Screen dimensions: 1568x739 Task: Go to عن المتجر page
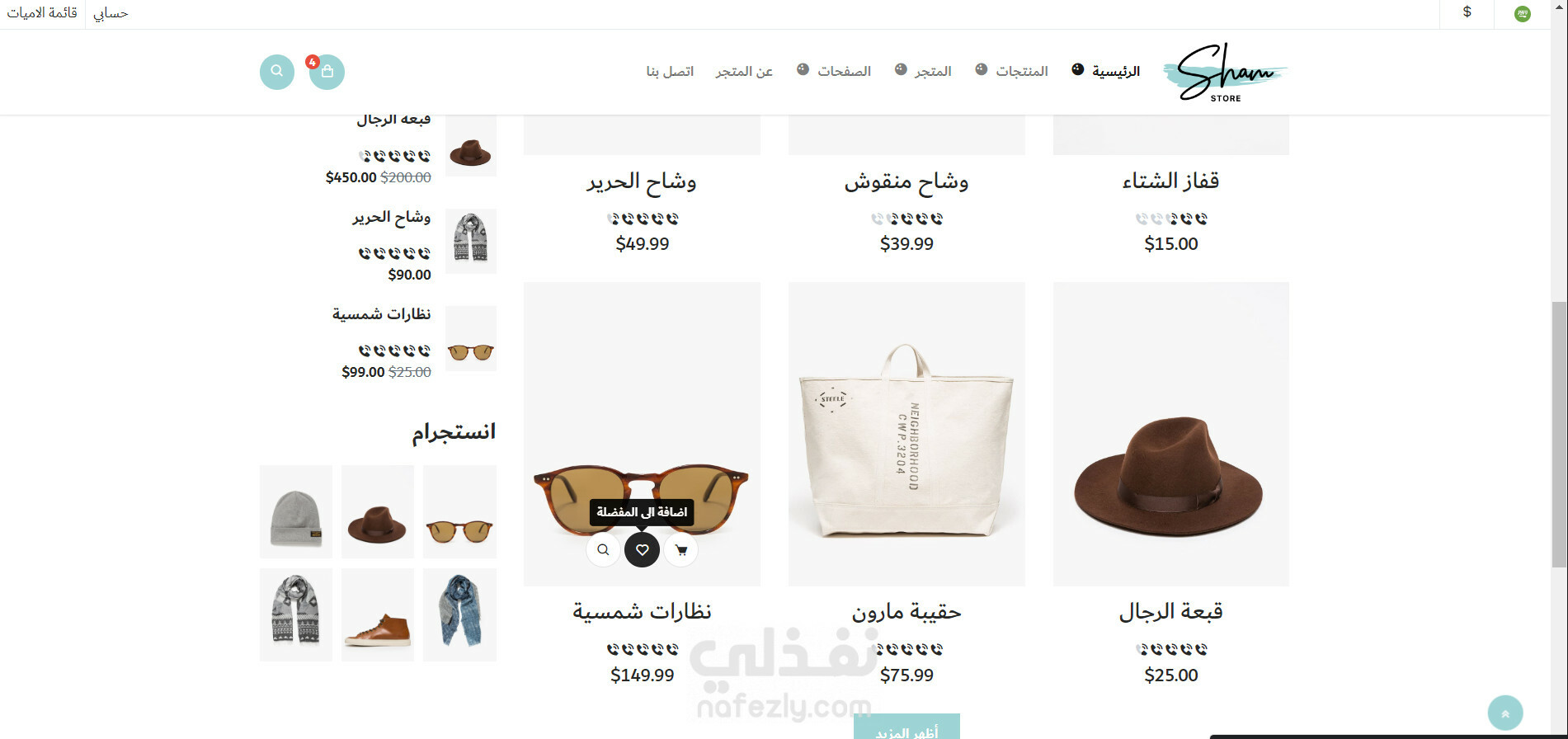coord(744,72)
